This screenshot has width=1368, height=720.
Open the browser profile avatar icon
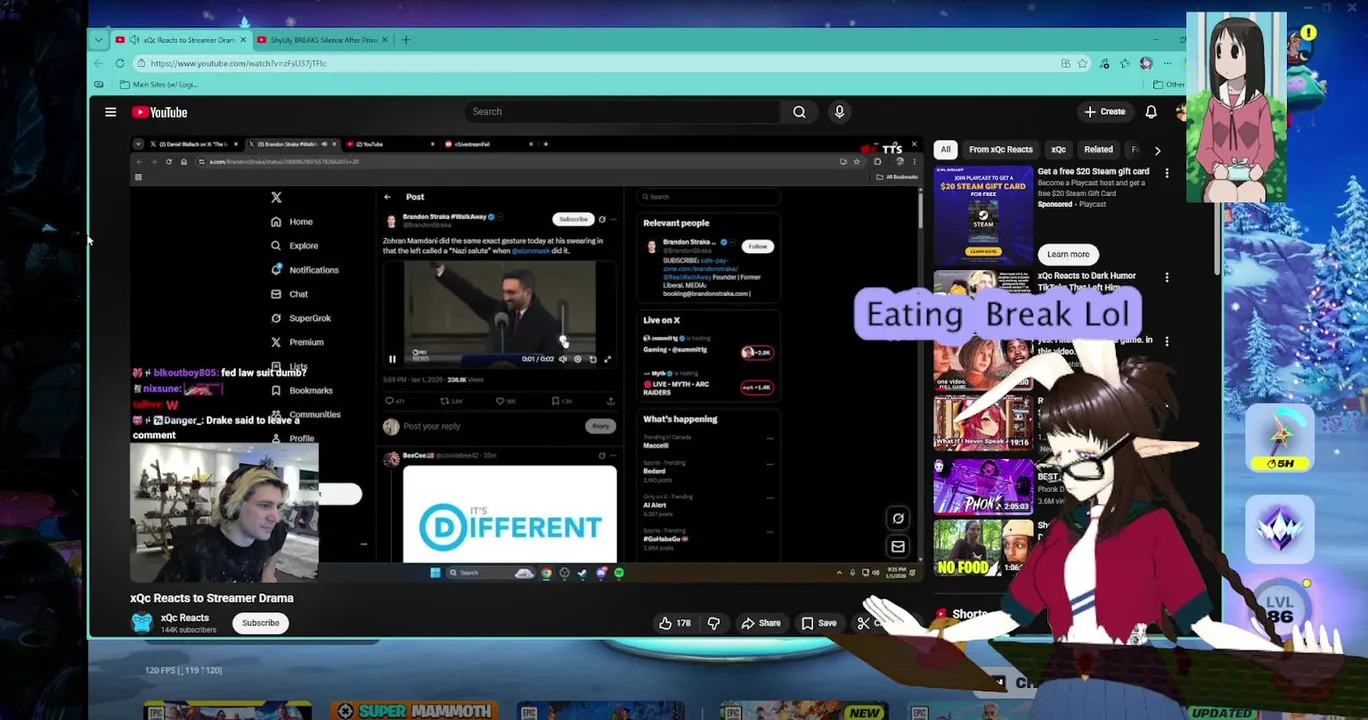point(1146,63)
